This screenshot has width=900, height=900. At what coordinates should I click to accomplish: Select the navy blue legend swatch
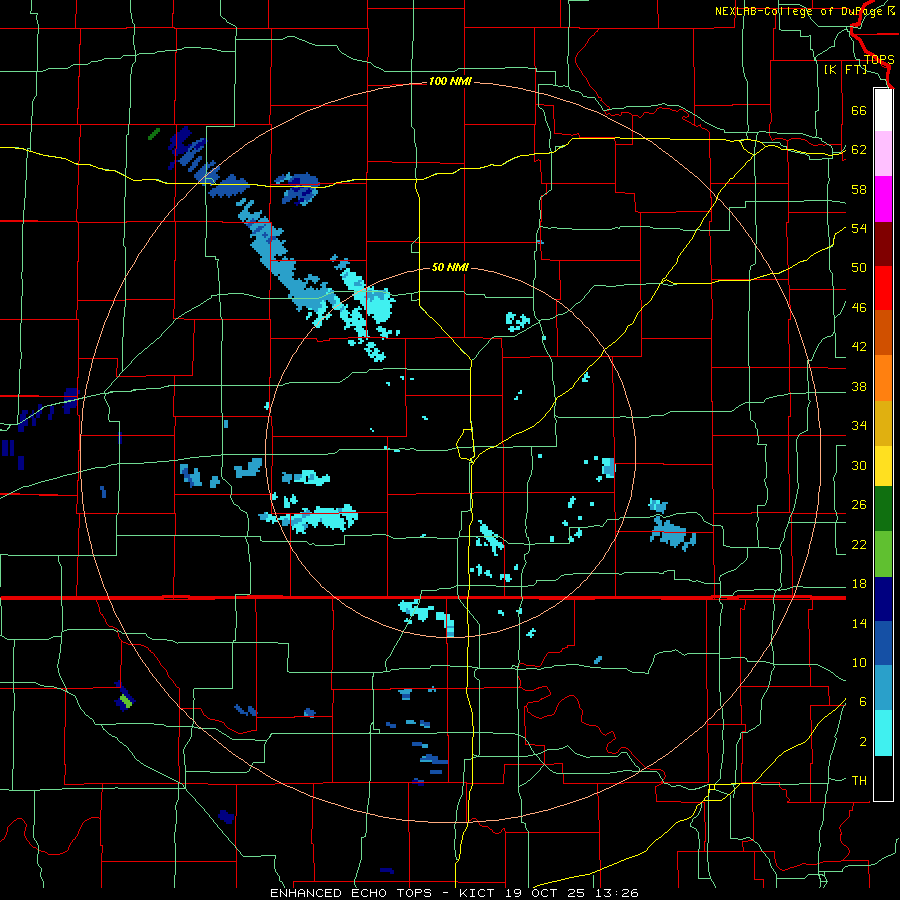pos(883,599)
